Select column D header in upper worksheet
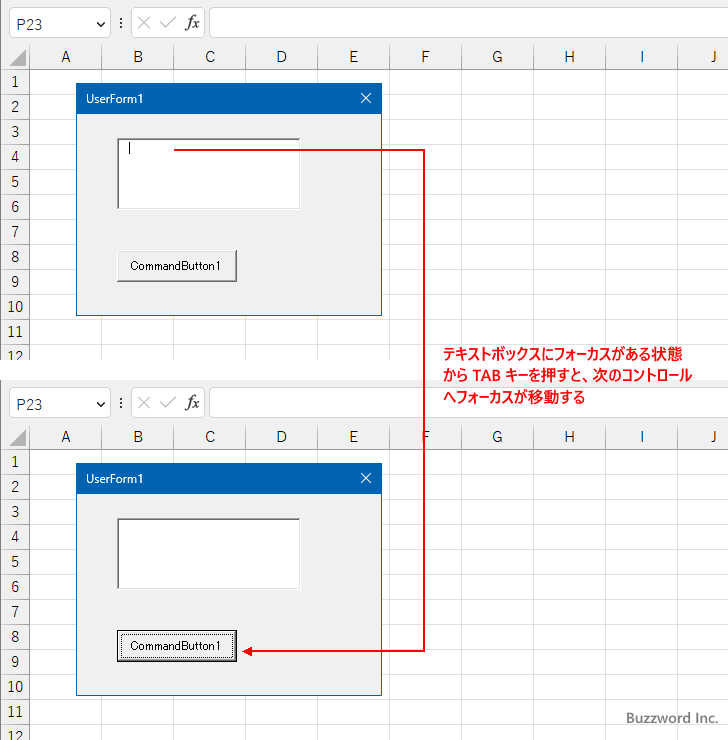 pyautogui.click(x=282, y=57)
